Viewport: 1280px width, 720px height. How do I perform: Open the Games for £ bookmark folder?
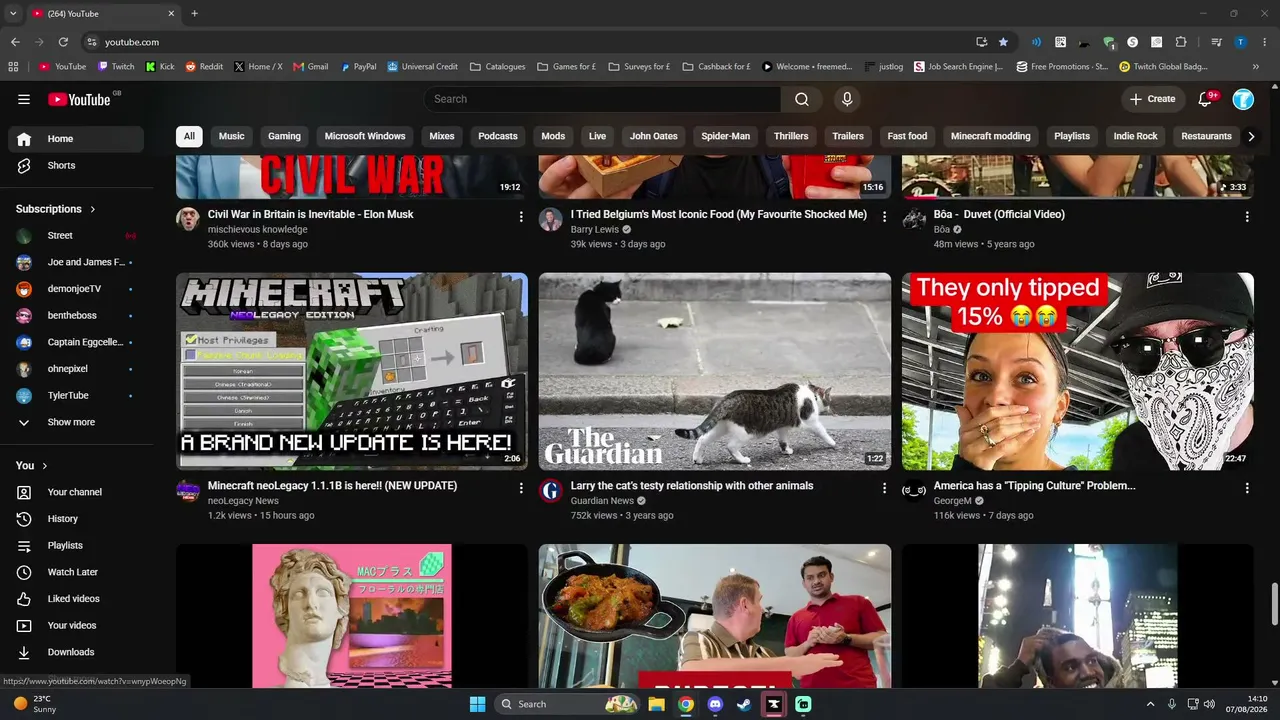(567, 67)
